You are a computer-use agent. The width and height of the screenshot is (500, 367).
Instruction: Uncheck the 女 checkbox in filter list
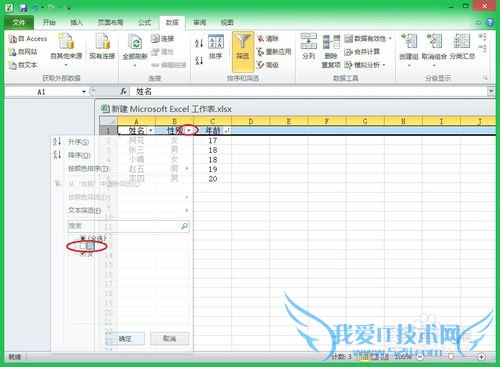(83, 254)
